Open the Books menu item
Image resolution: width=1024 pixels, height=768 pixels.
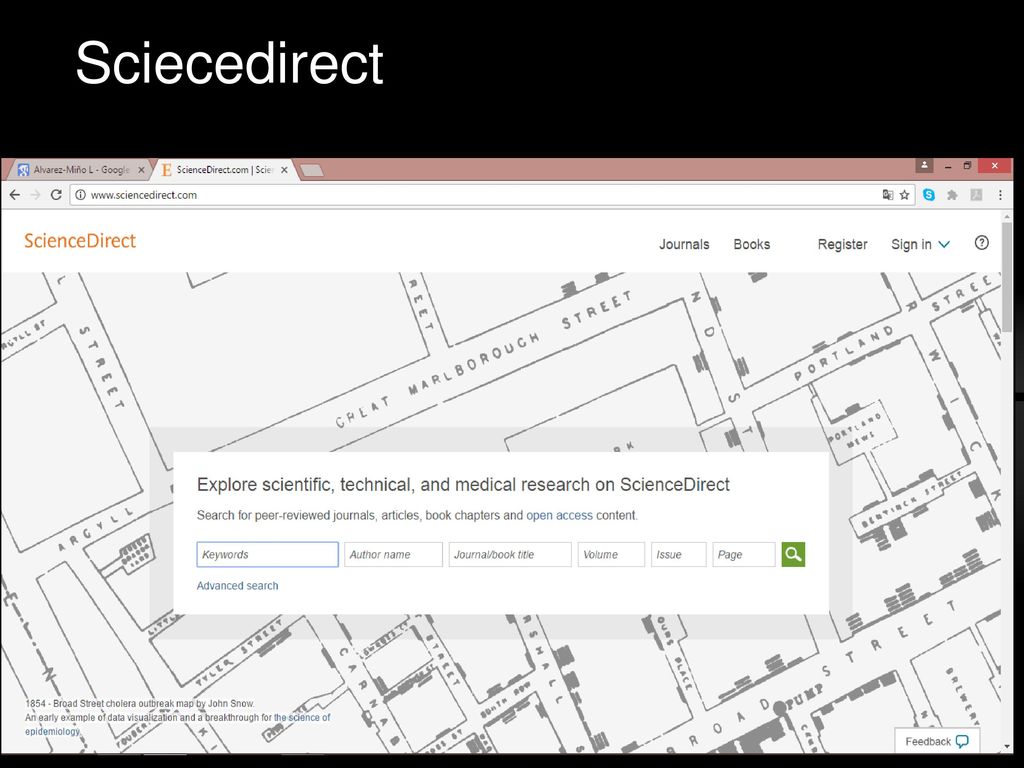click(x=752, y=244)
